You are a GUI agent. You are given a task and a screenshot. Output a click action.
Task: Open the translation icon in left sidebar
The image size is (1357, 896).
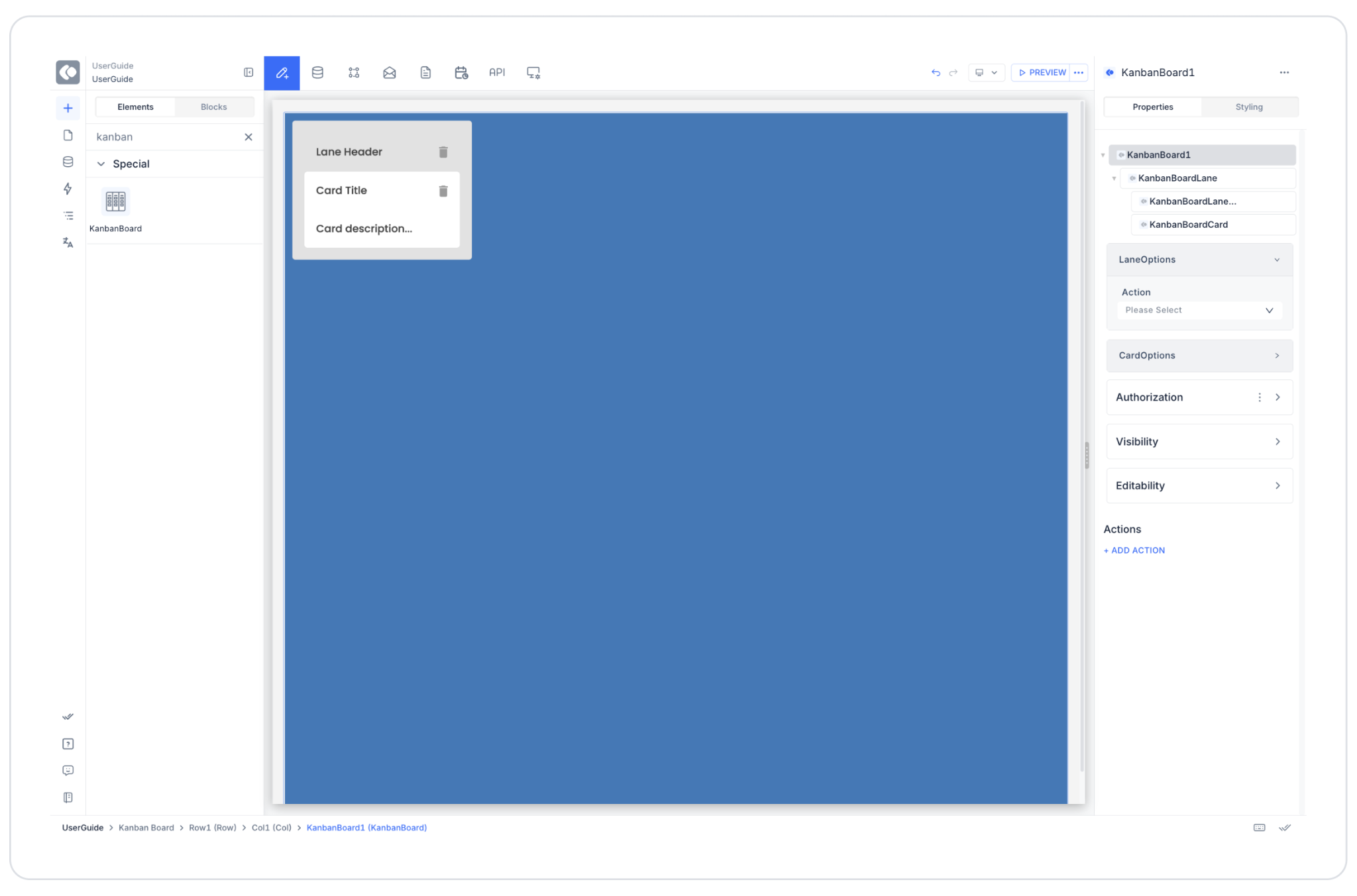click(x=68, y=242)
